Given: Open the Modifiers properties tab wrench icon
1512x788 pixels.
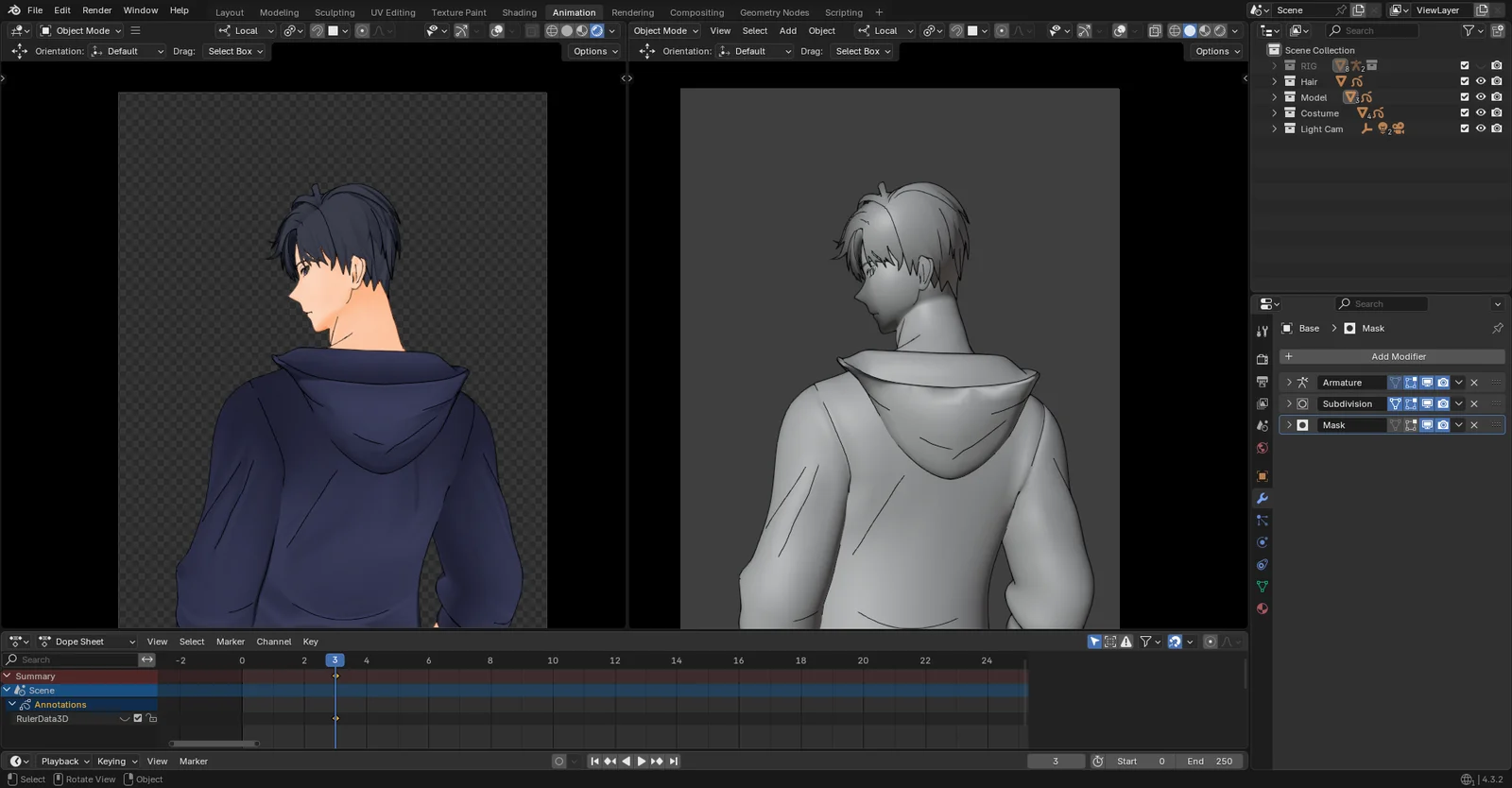Looking at the screenshot, I should point(1262,498).
